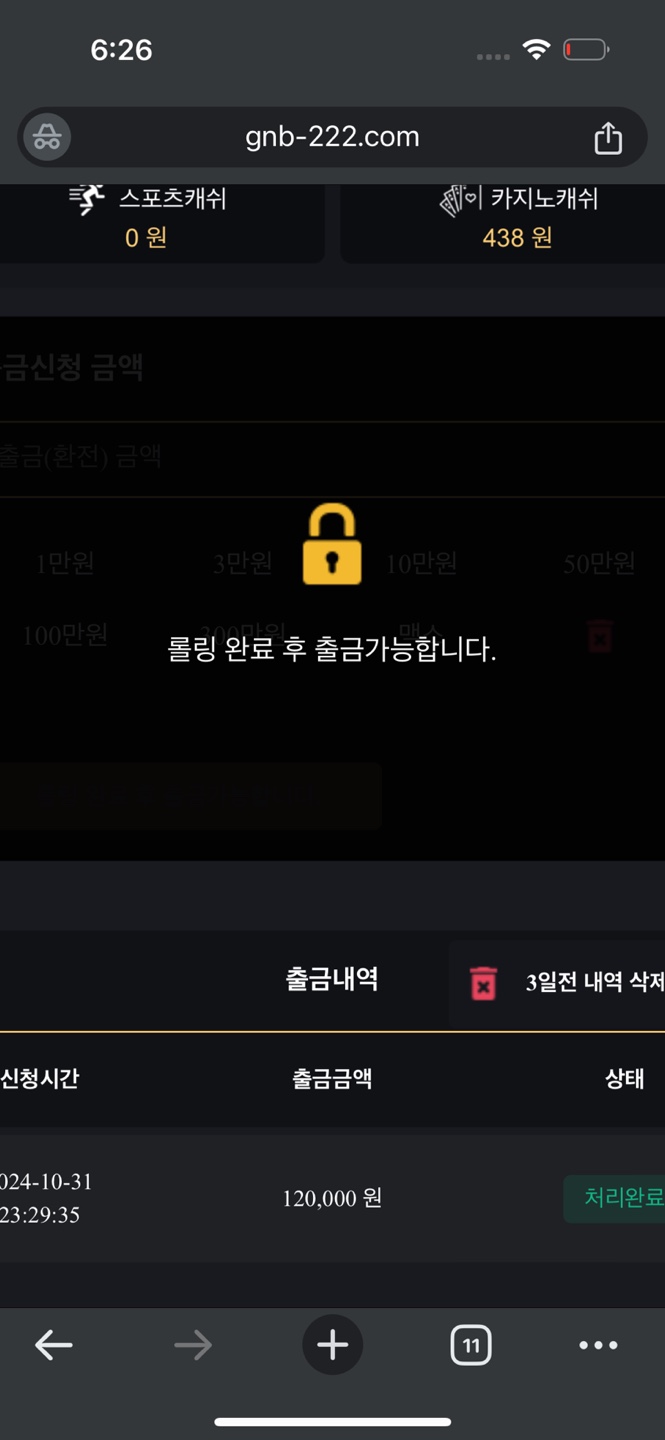Viewport: 665px width, 1440px height.
Task: Tap the incognito mode icon
Action: pos(47,138)
